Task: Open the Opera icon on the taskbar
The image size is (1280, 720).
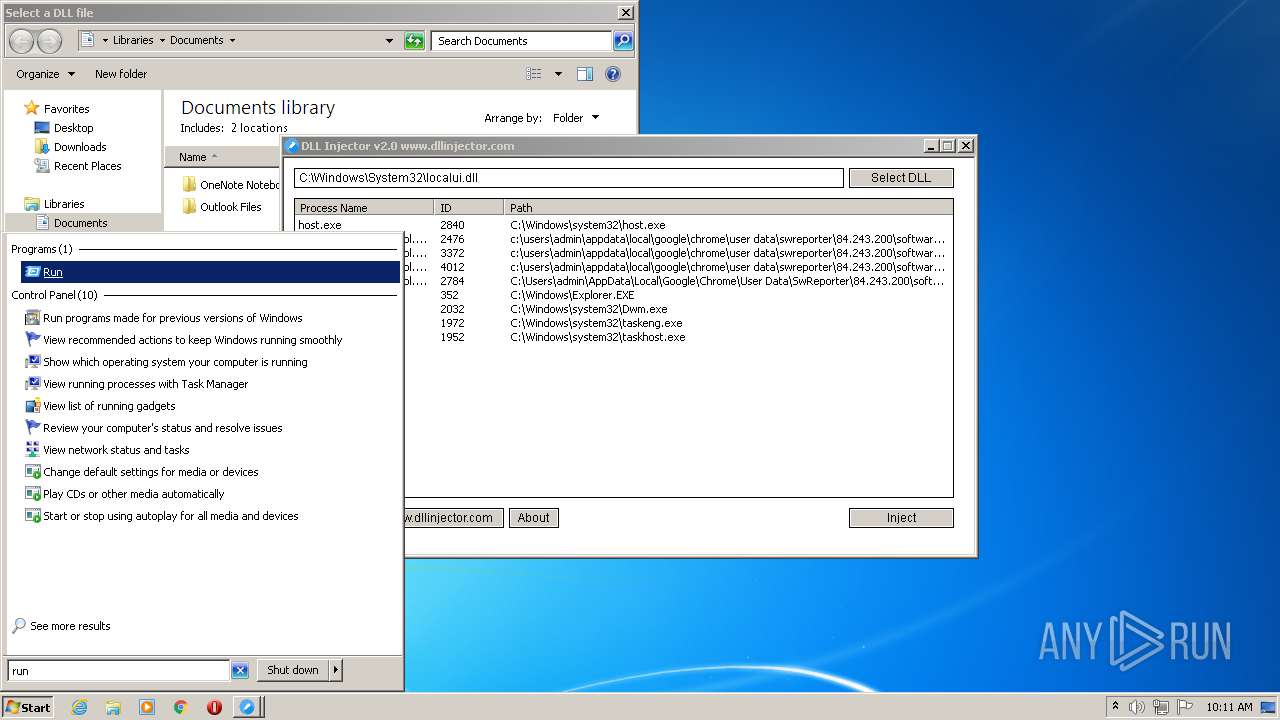Action: (x=214, y=707)
